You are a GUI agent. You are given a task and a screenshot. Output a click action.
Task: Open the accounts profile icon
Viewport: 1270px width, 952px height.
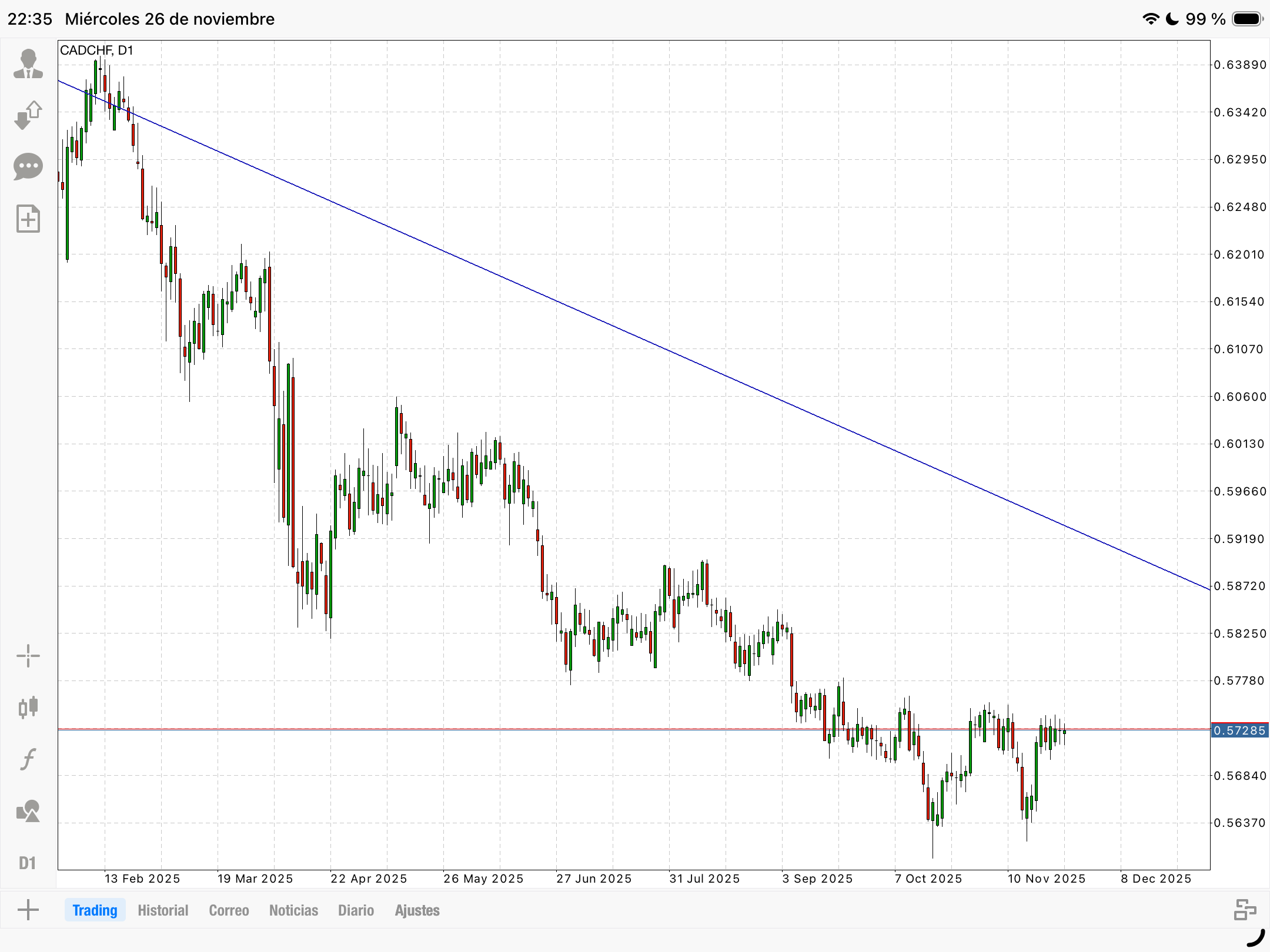pos(28,63)
